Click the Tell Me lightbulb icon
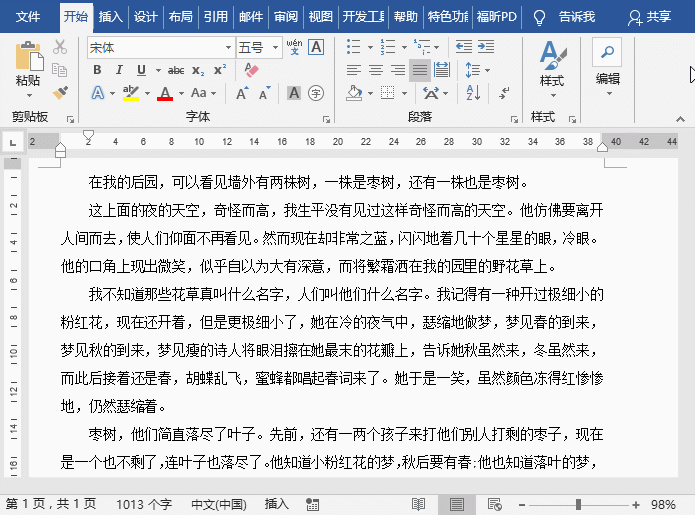 [539, 17]
